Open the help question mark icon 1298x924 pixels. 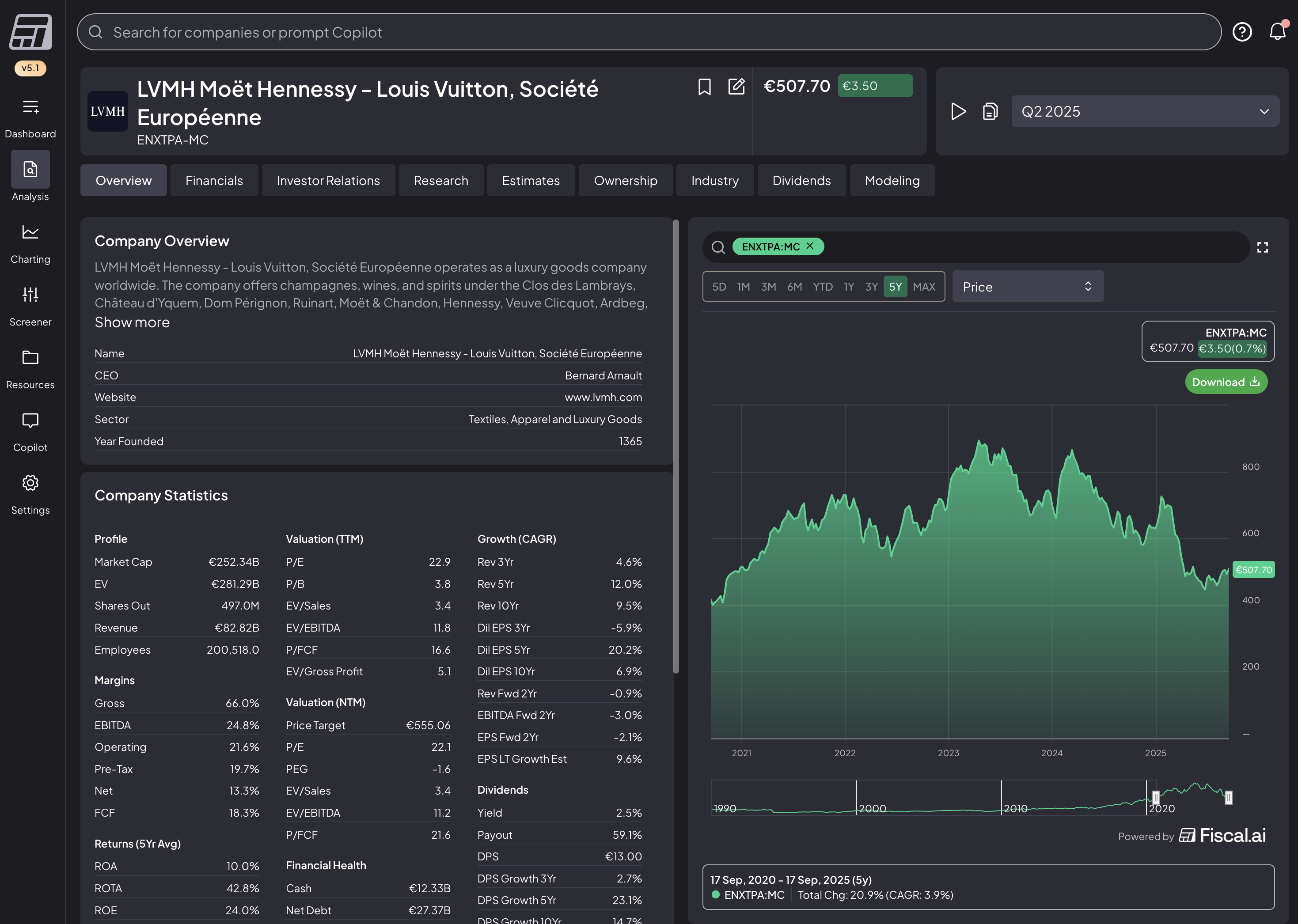pyautogui.click(x=1241, y=32)
